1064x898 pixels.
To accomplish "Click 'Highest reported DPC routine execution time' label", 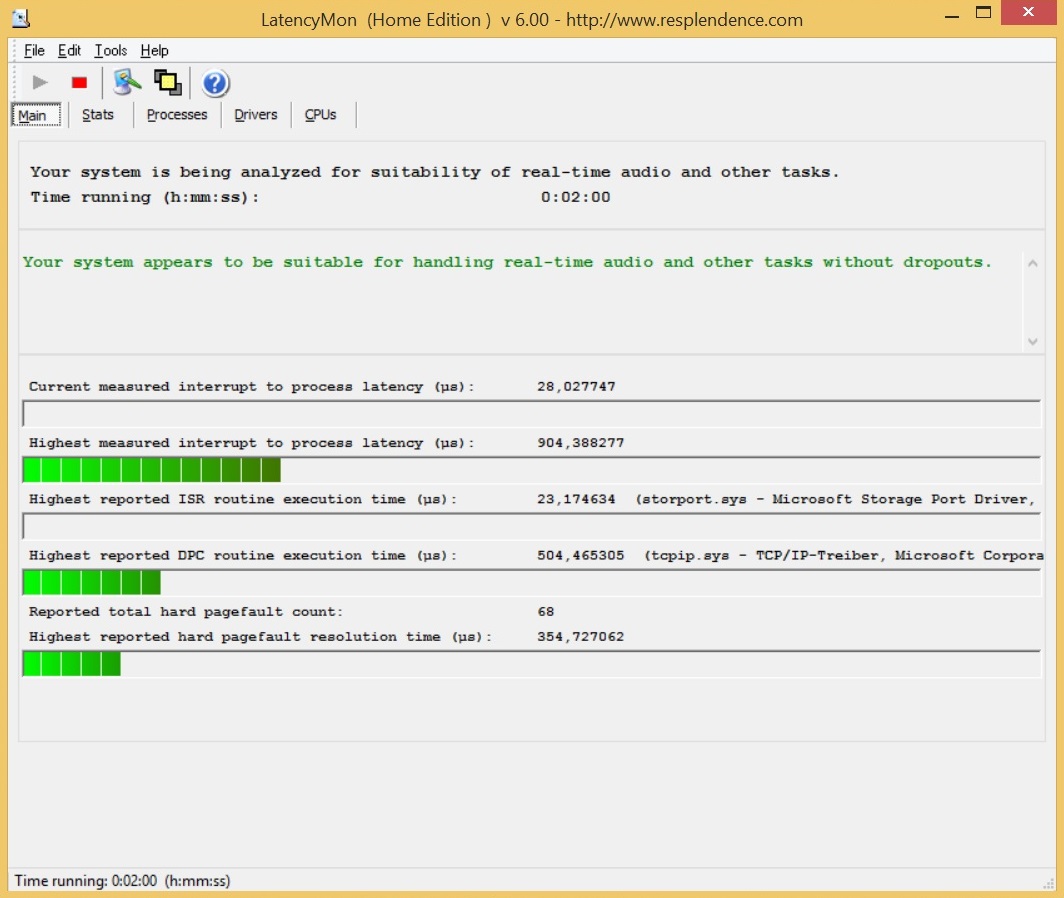I will (242, 555).
